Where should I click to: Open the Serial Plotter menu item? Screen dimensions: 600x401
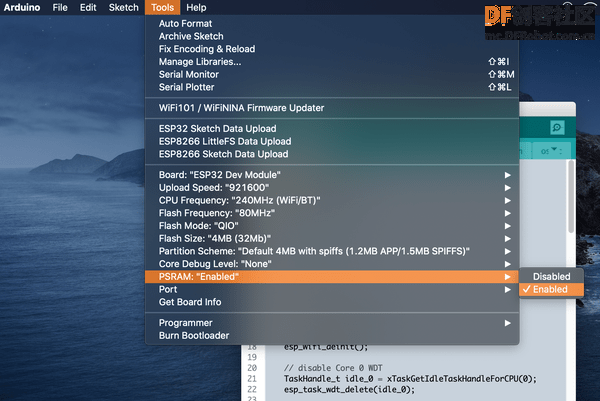tap(332, 87)
